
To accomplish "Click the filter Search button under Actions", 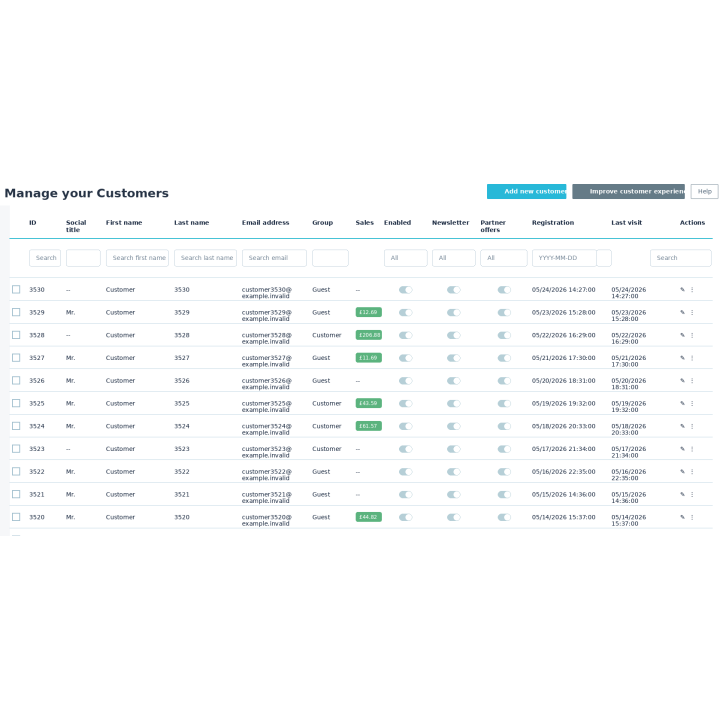I will pos(681,258).
